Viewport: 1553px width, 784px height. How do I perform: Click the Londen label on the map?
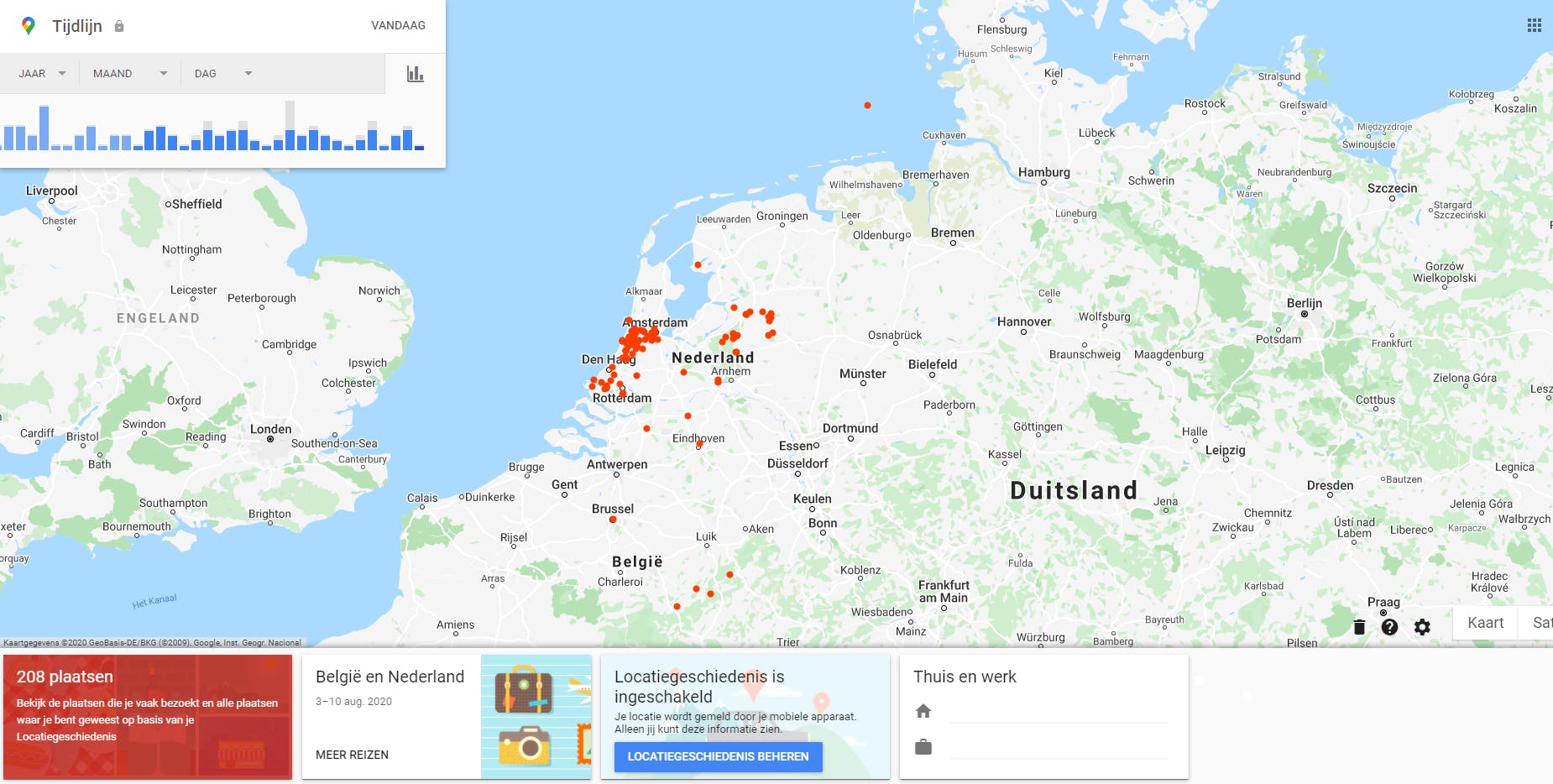pos(271,429)
